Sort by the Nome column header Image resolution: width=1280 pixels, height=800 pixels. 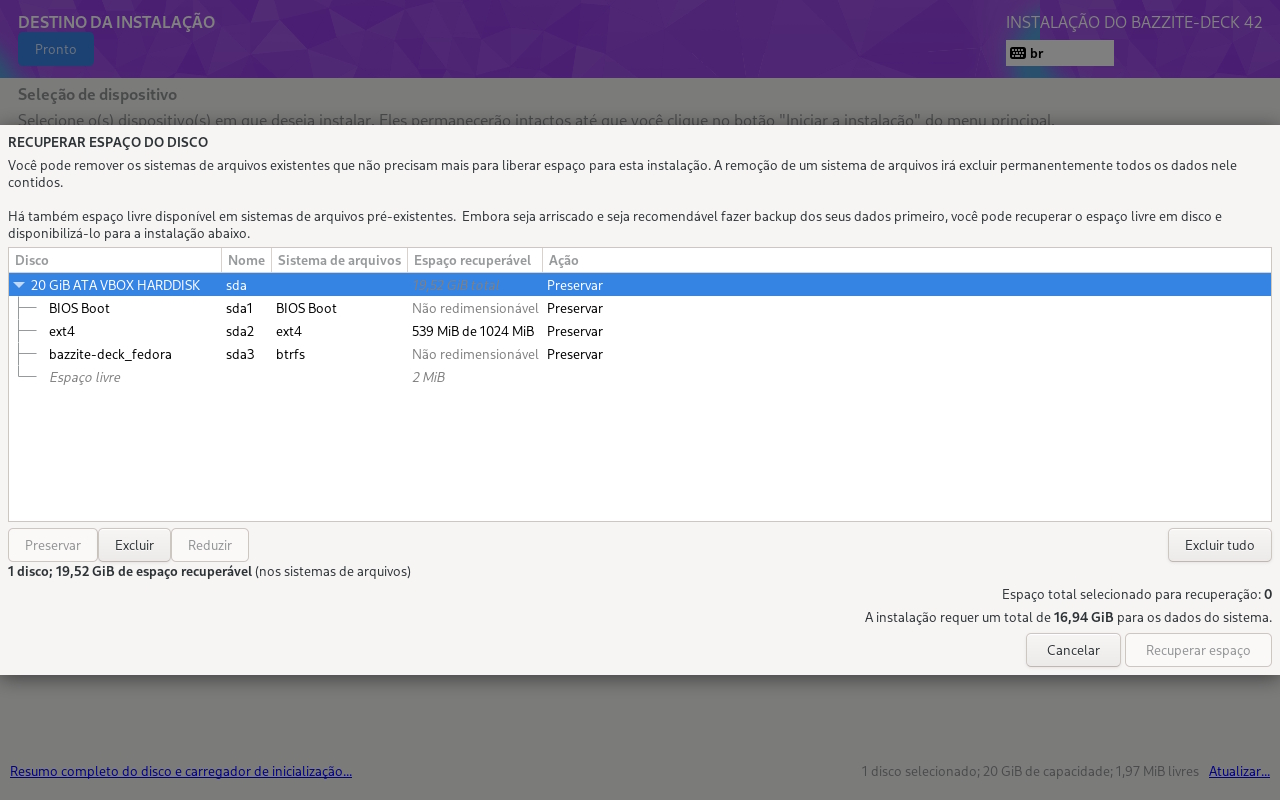click(x=246, y=260)
